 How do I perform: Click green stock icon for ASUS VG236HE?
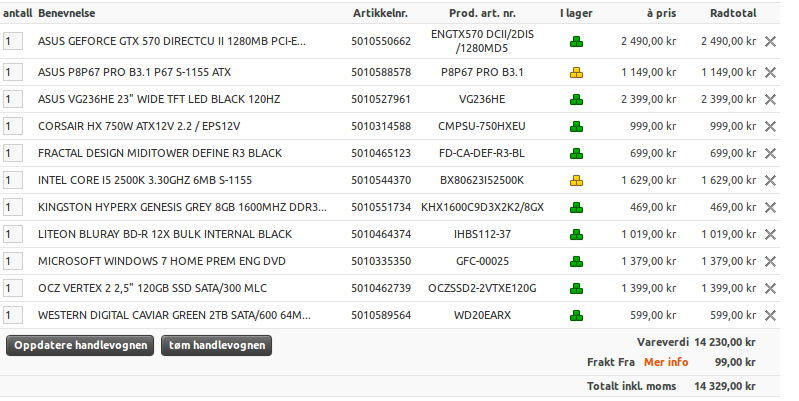576,100
